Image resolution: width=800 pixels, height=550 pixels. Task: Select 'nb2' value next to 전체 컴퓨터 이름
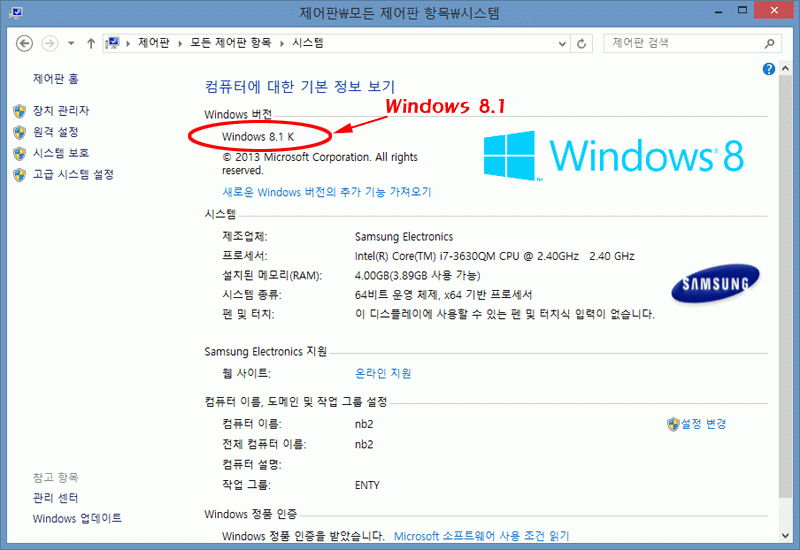point(364,444)
